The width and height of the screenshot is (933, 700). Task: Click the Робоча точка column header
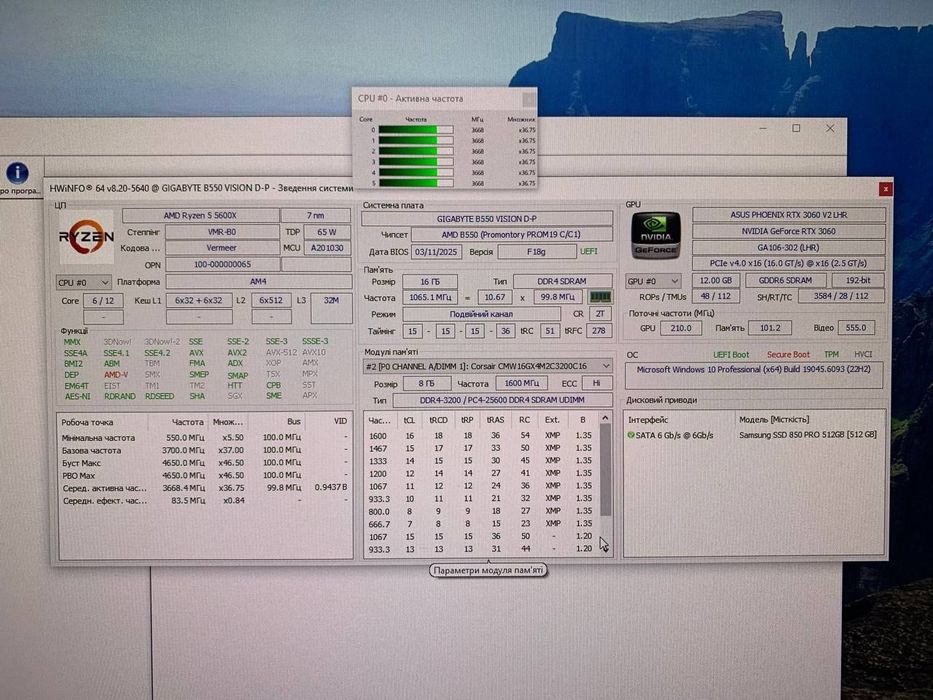pyautogui.click(x=87, y=422)
